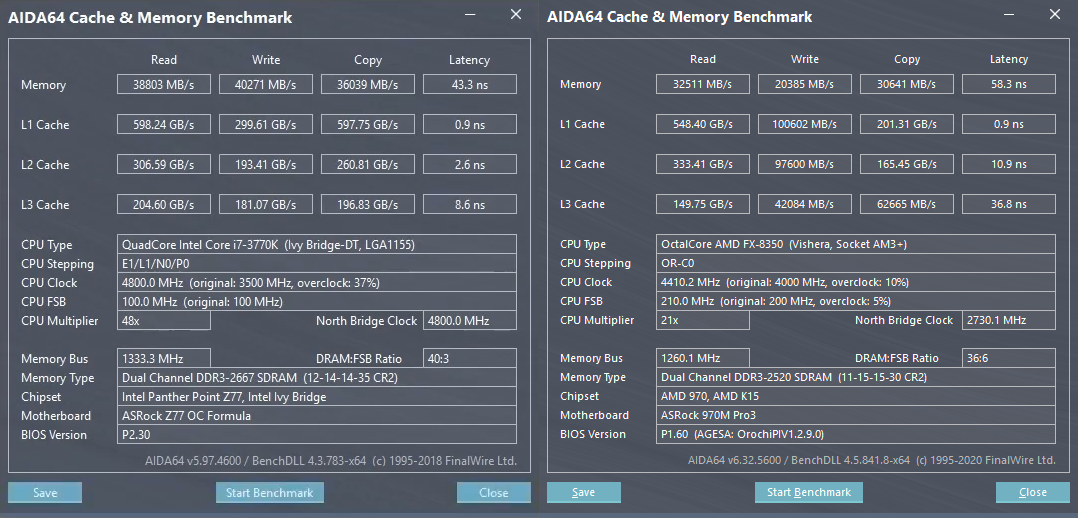Select the QuadCore Intel Core i7-3770K CPU Type field

pyautogui.click(x=316, y=245)
